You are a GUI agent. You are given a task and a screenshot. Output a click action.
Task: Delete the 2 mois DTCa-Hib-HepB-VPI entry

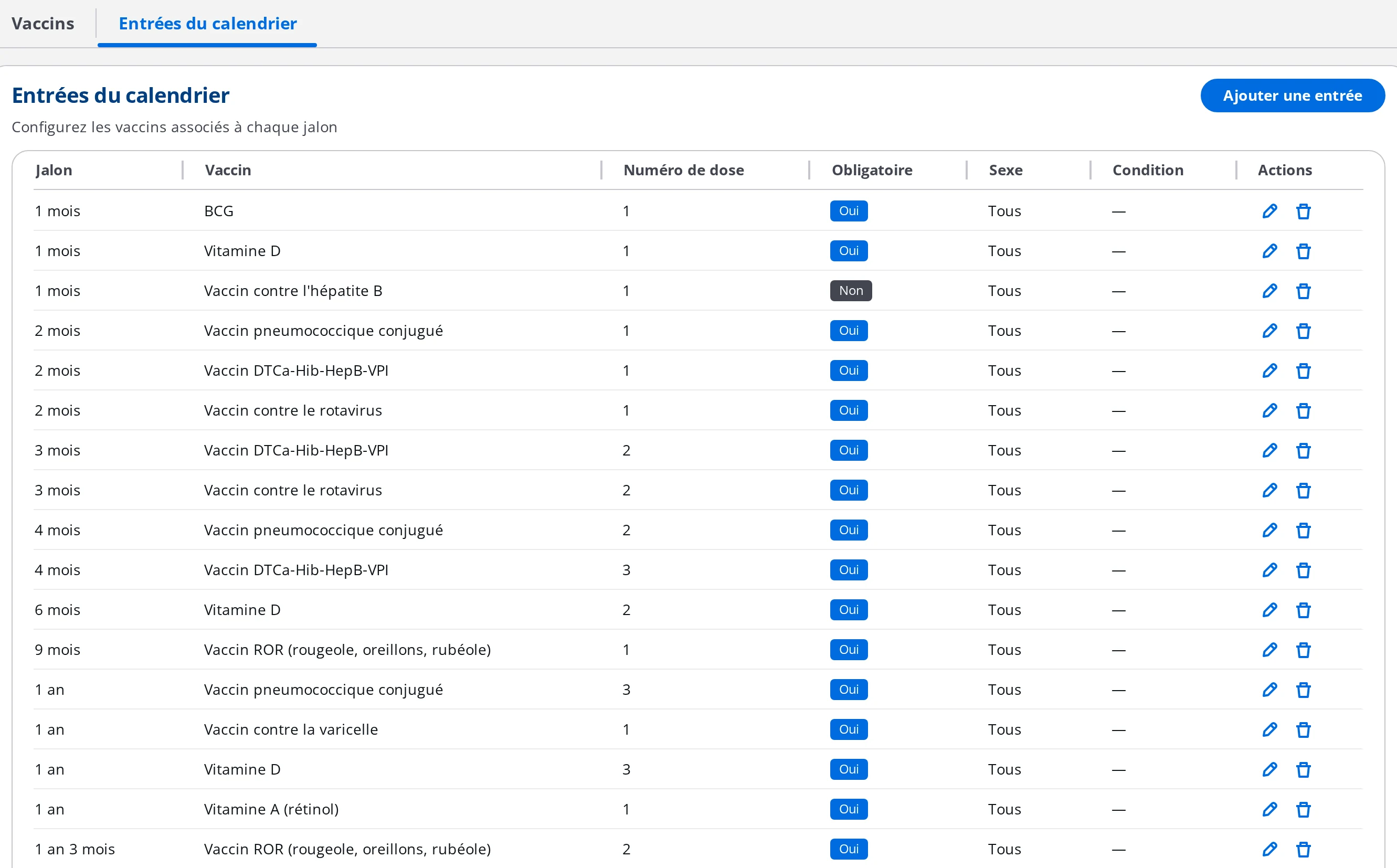(x=1304, y=371)
